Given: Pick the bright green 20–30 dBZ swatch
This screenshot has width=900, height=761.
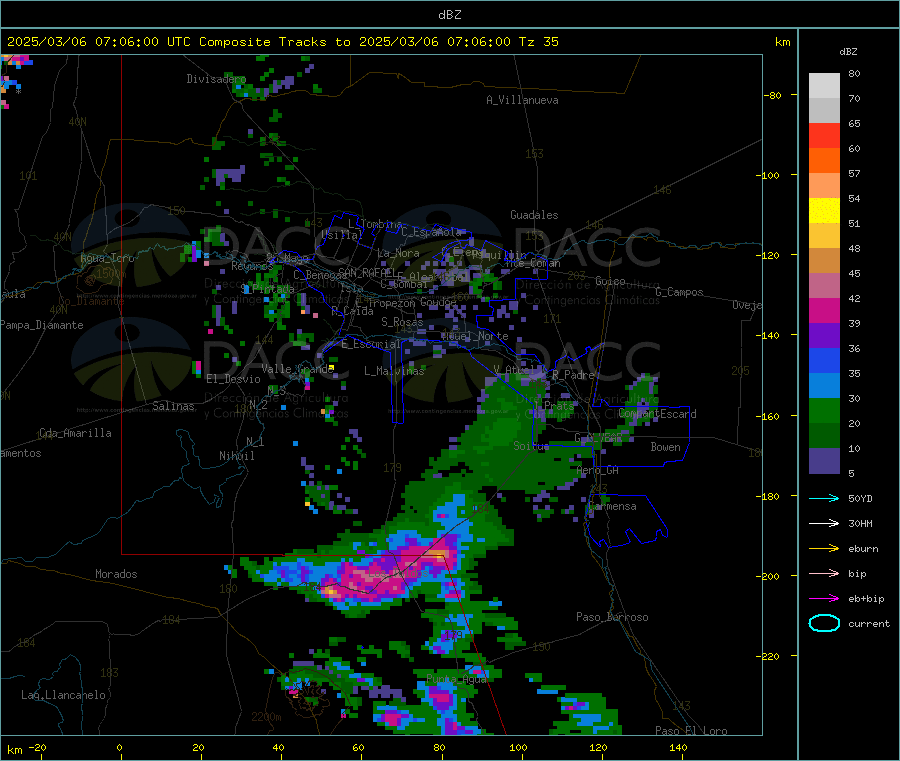Looking at the screenshot, I should [x=824, y=410].
